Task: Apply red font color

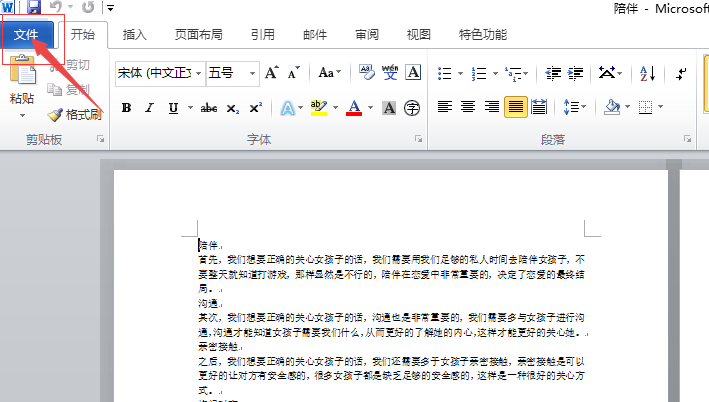Action: point(354,108)
